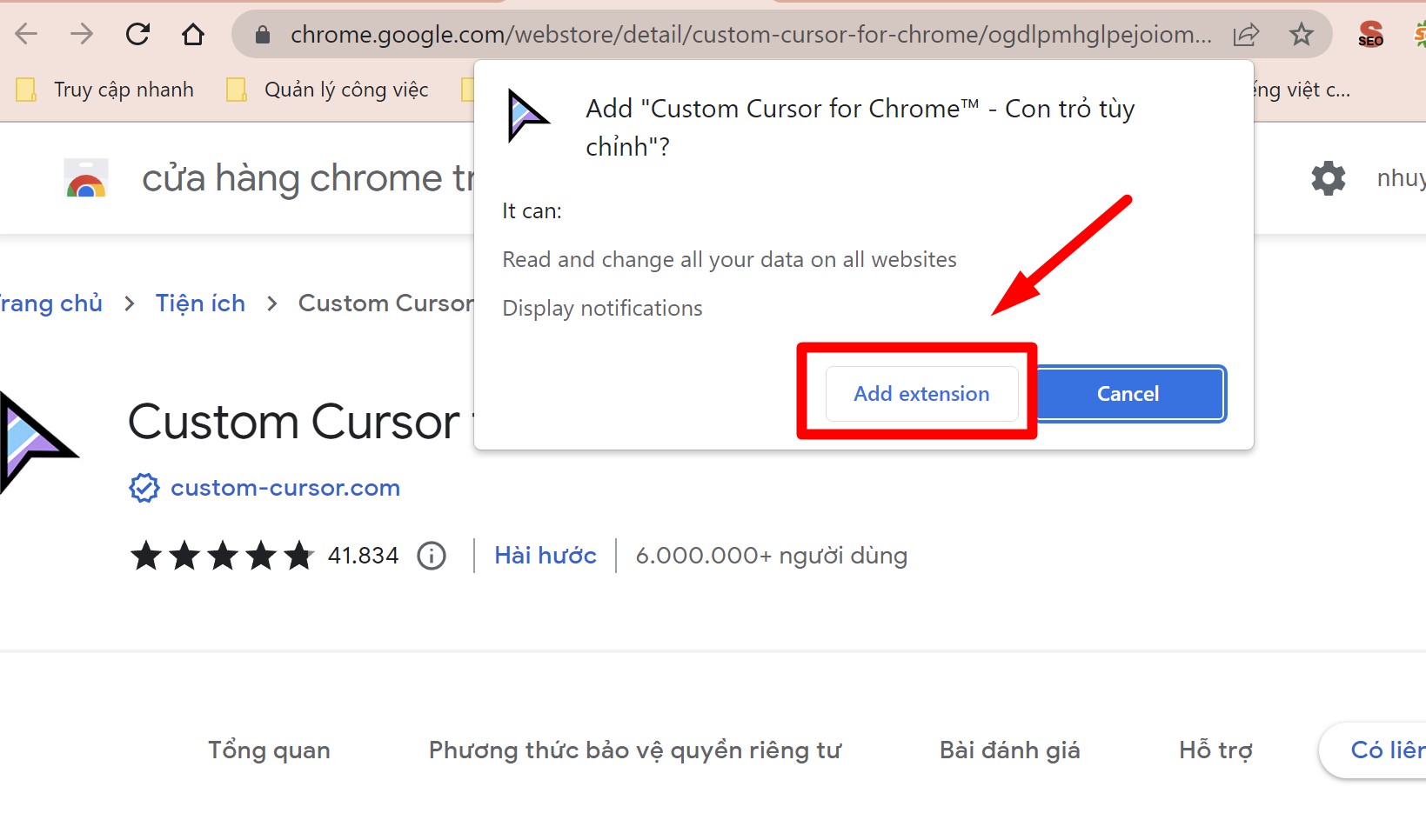Go forward with the forward arrow
The image size is (1426, 840).
pos(82,34)
